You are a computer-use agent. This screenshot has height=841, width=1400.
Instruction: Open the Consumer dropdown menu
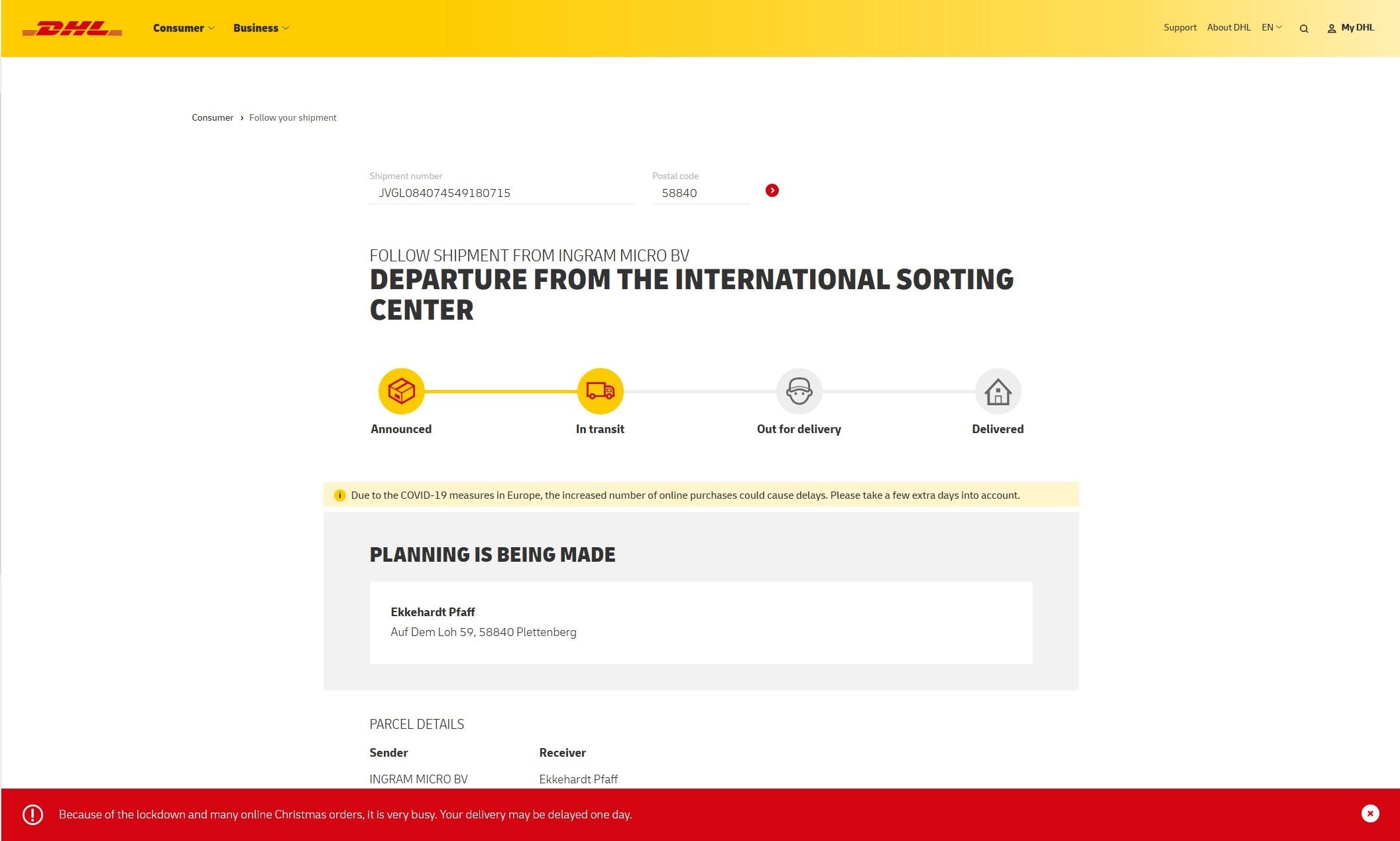[184, 28]
